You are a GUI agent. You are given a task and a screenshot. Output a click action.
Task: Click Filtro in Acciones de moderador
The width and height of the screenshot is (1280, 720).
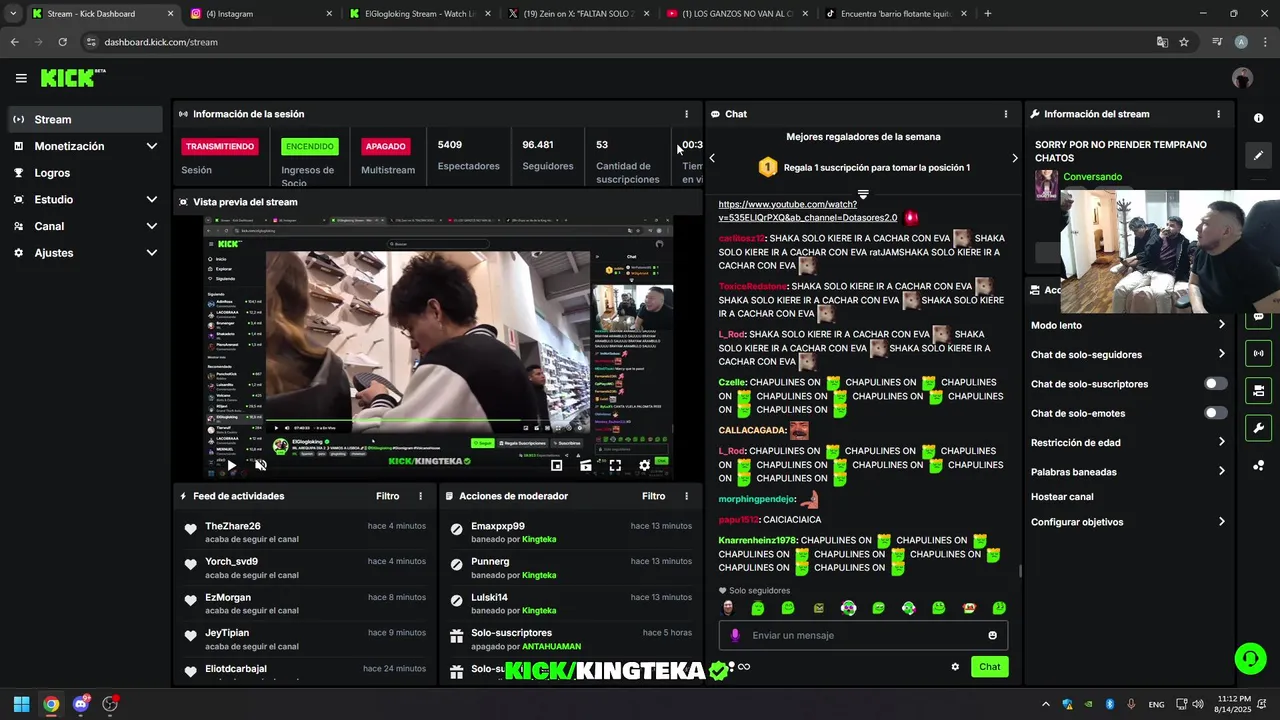point(653,496)
